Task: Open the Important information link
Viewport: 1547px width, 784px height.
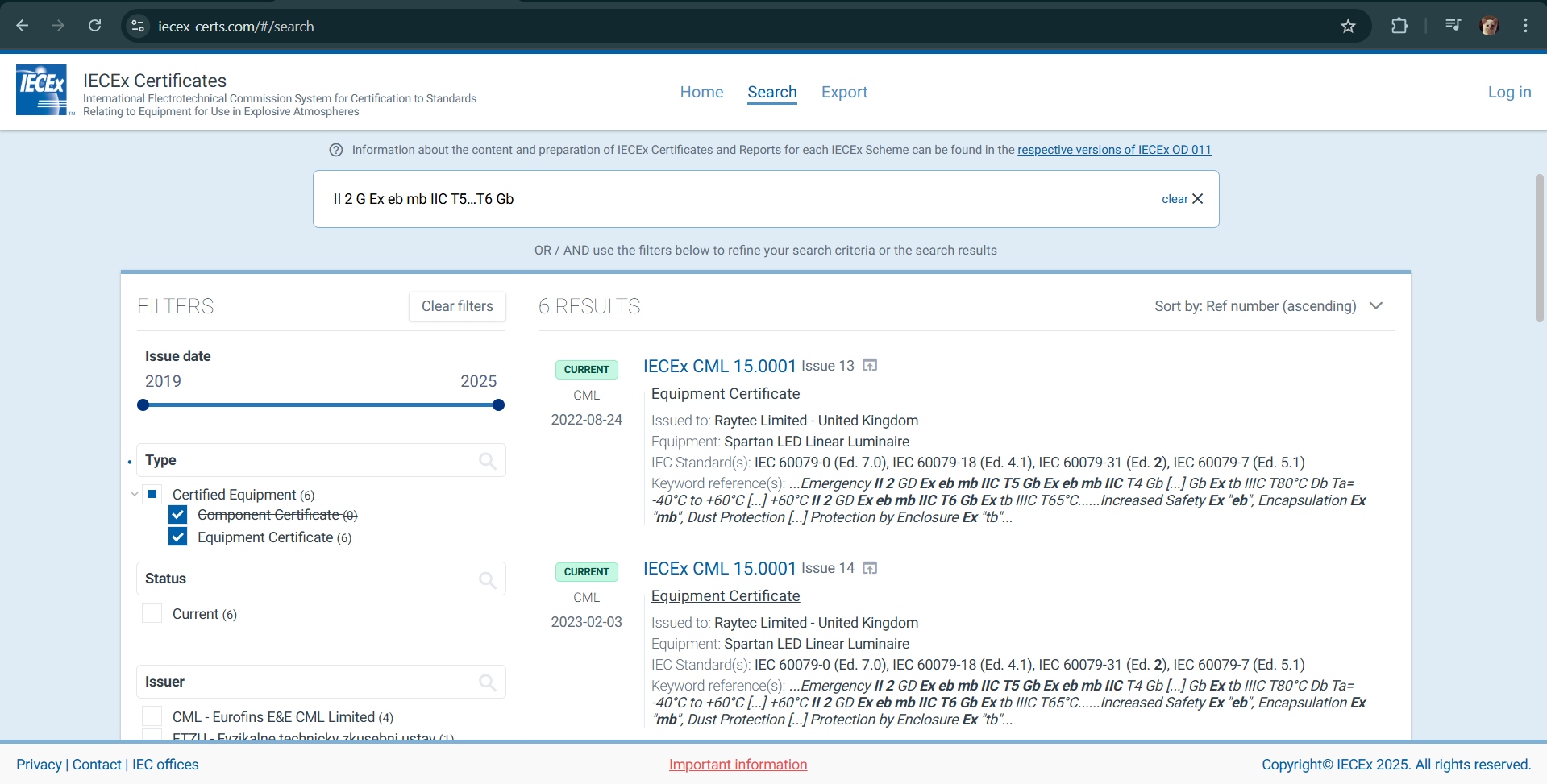Action: pos(738,765)
